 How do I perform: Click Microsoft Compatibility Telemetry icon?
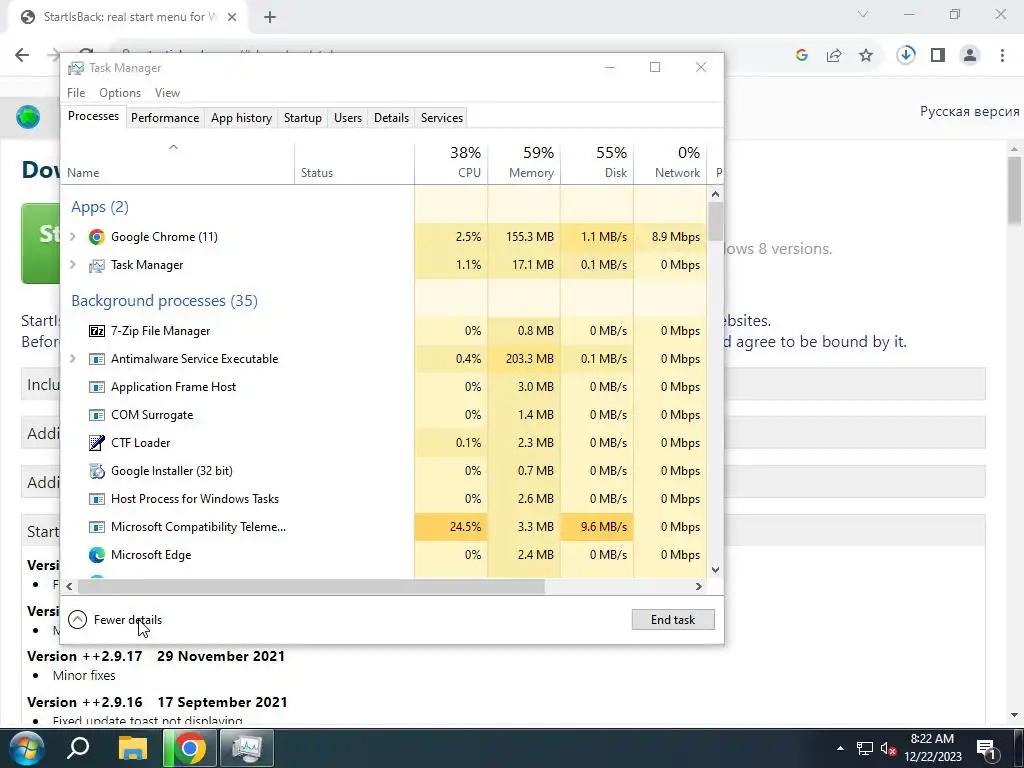[x=97, y=527]
